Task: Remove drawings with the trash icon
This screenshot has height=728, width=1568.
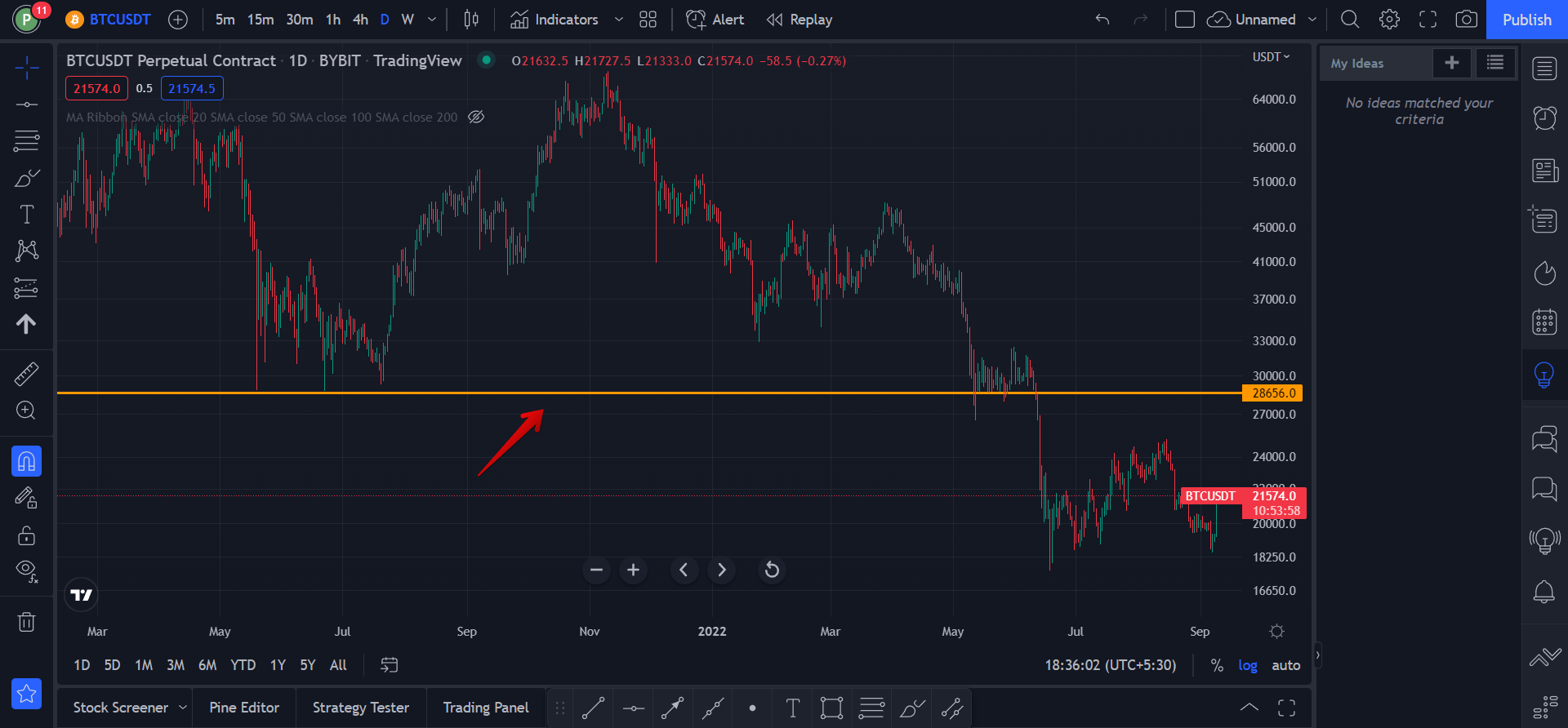Action: 26,622
